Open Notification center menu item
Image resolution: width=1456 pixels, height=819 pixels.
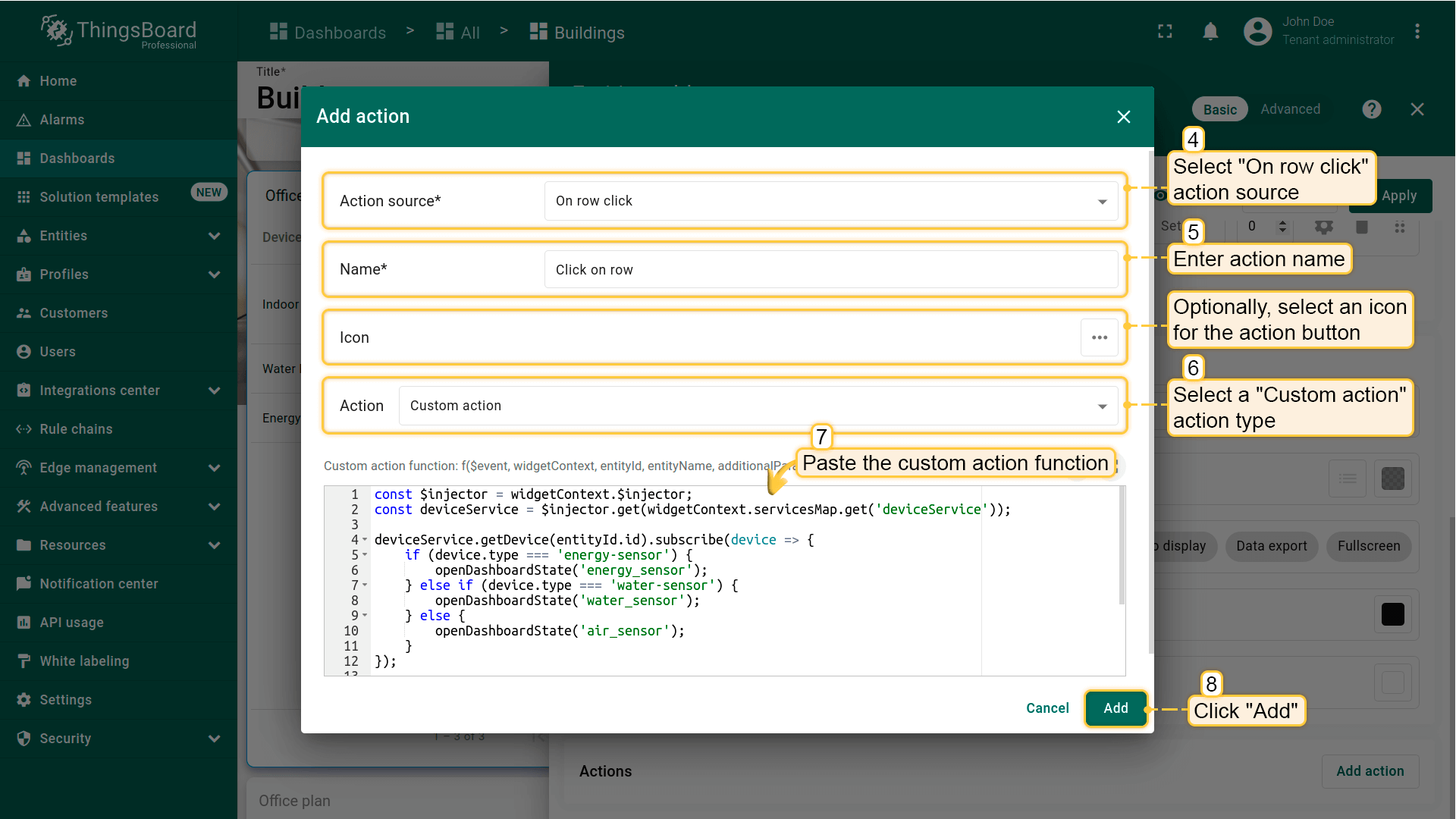tap(99, 584)
